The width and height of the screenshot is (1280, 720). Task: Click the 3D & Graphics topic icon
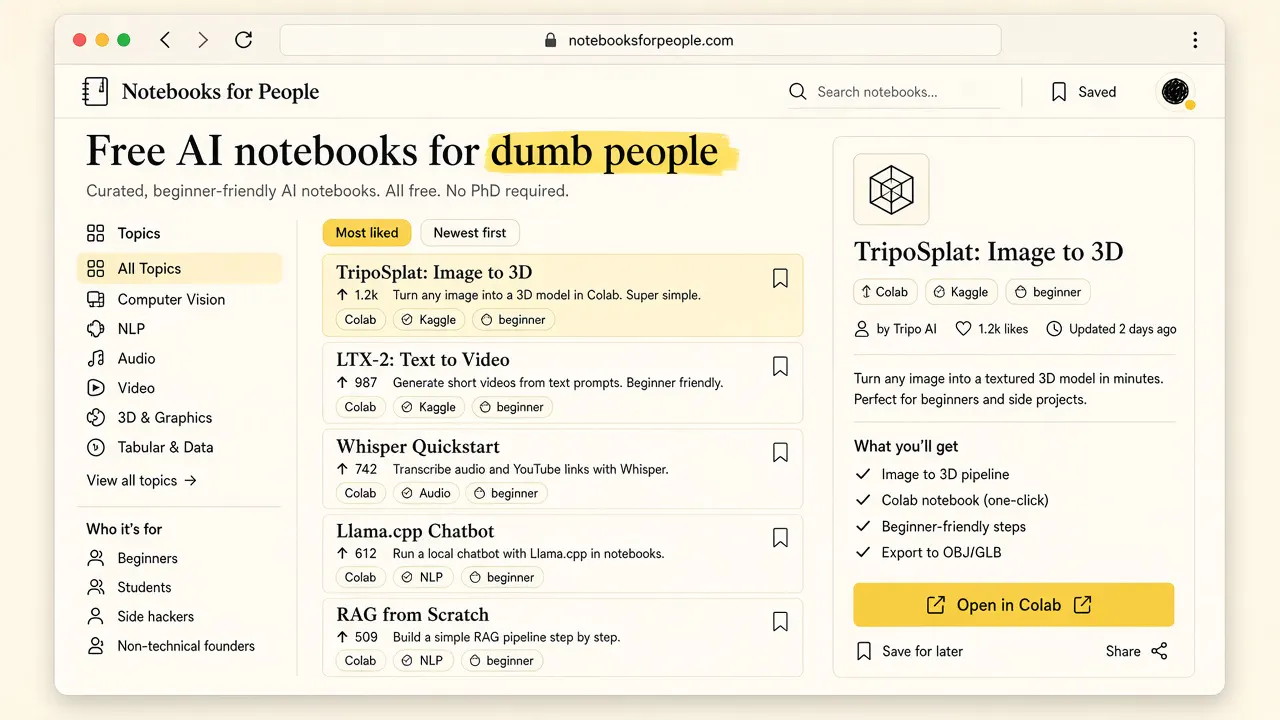tap(96, 417)
